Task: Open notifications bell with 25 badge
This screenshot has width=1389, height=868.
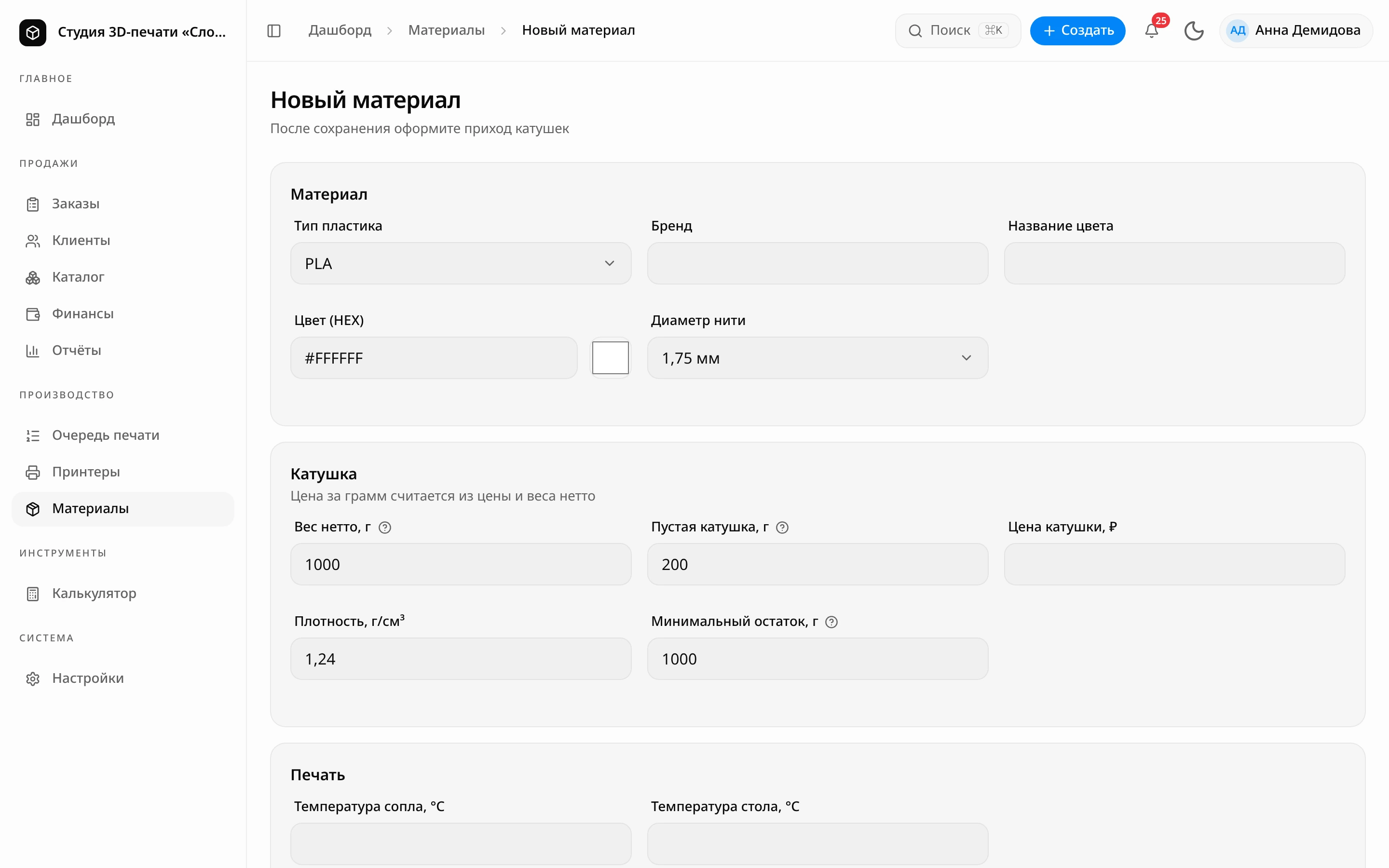Action: click(1152, 30)
